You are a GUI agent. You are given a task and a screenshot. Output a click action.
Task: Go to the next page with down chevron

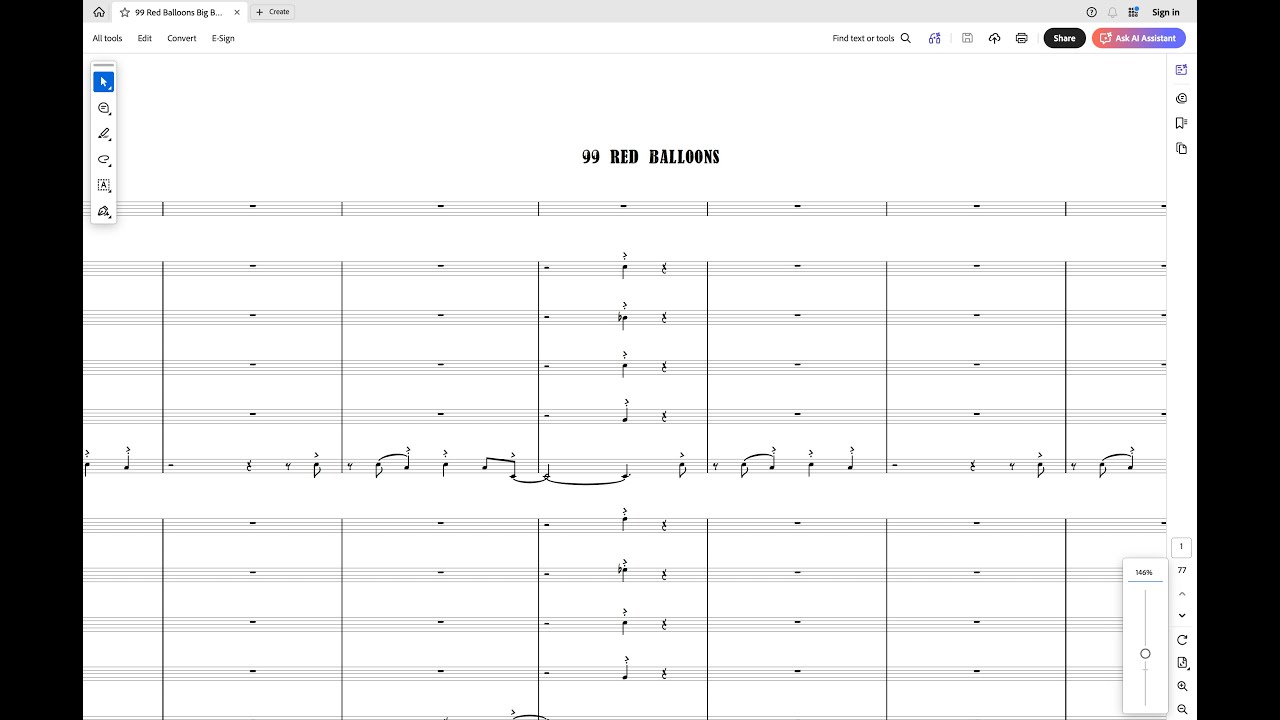pos(1182,616)
